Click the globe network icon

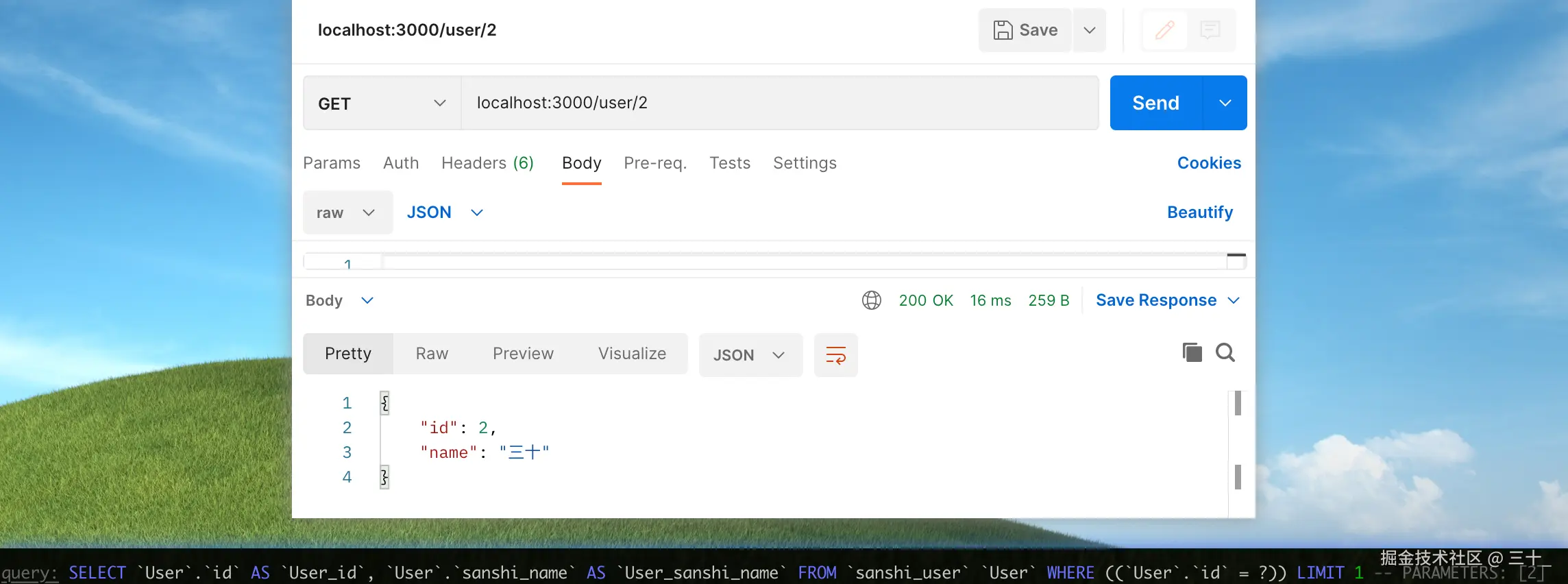872,300
